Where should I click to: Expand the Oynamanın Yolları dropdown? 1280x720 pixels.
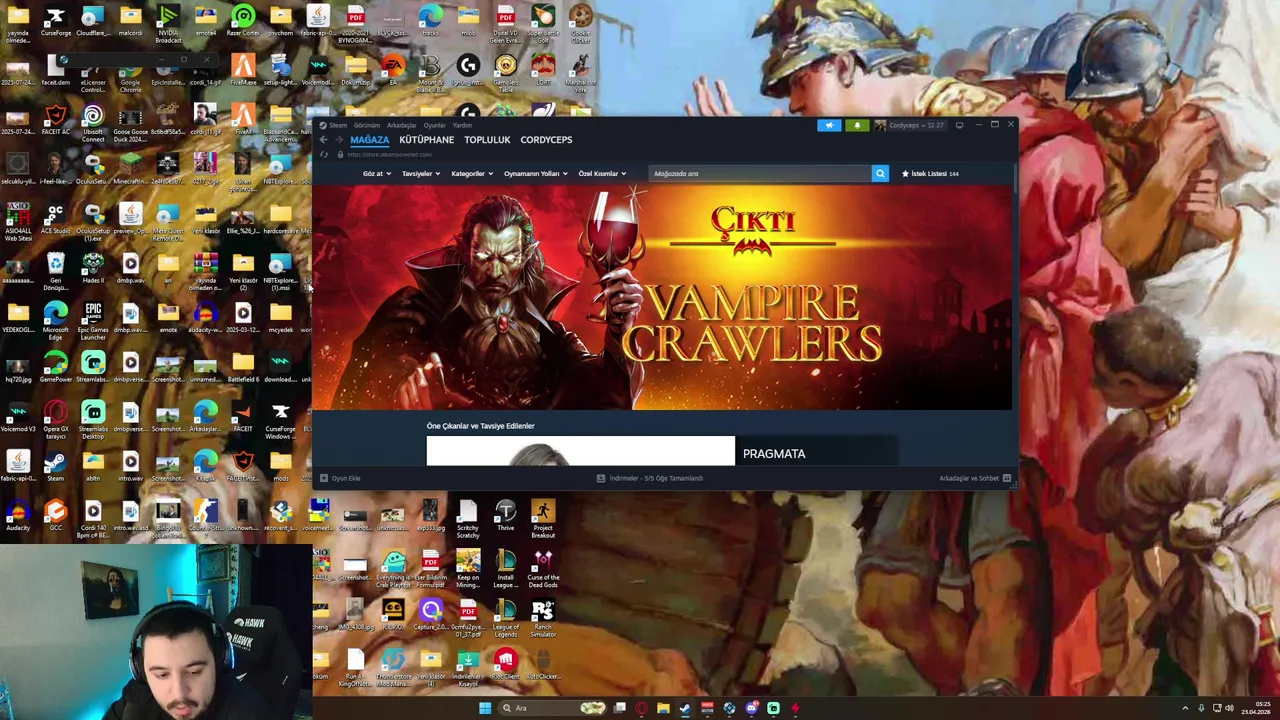(535, 174)
